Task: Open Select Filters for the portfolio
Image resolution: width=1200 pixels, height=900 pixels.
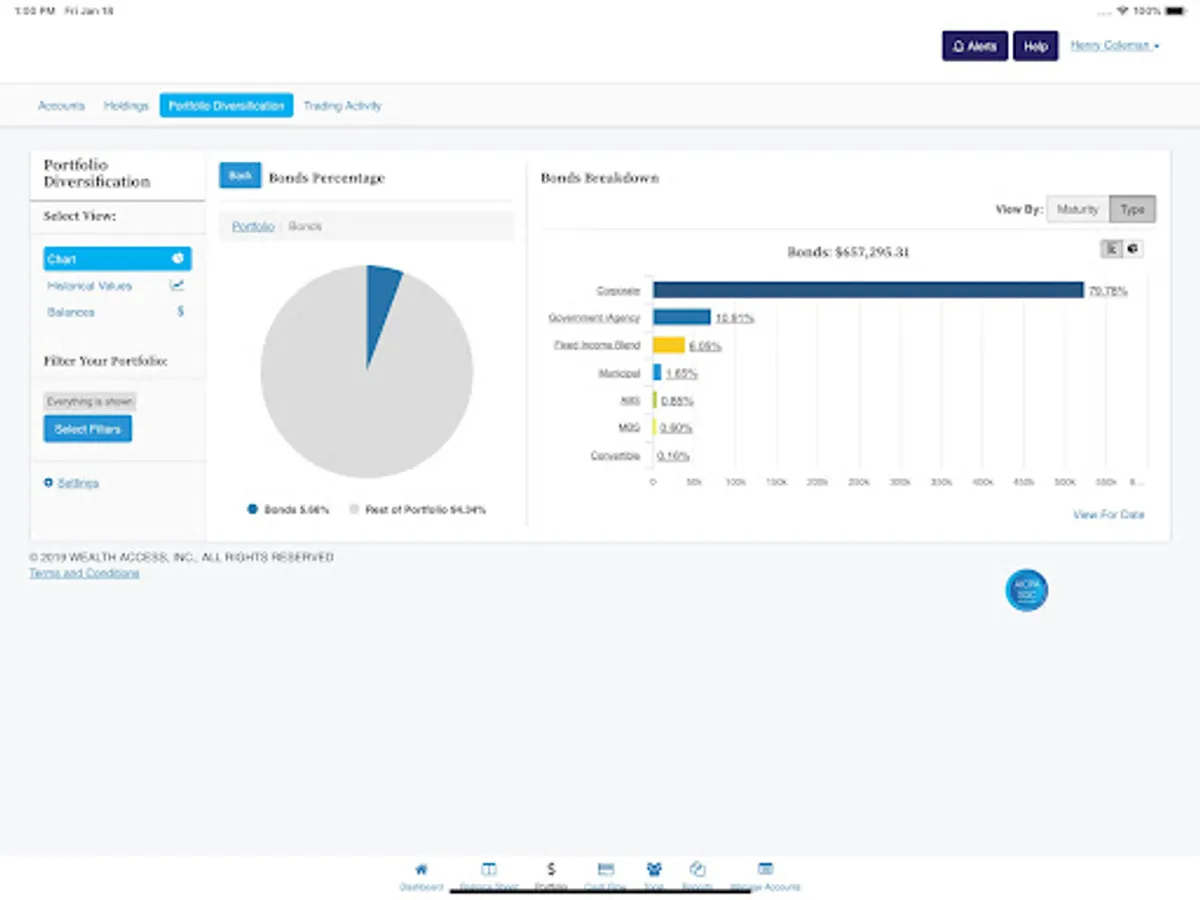Action: pyautogui.click(x=87, y=428)
